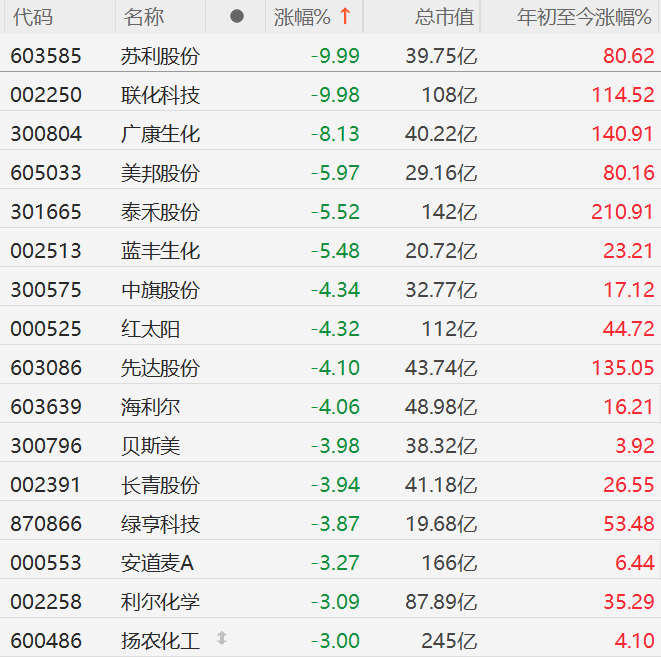This screenshot has height=657, width=661.
Task: Click year-to-date value 44.72
Action: pyautogui.click(x=629, y=329)
